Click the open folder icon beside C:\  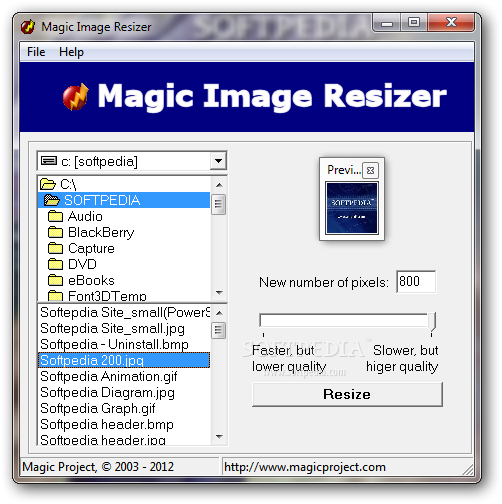(x=48, y=184)
